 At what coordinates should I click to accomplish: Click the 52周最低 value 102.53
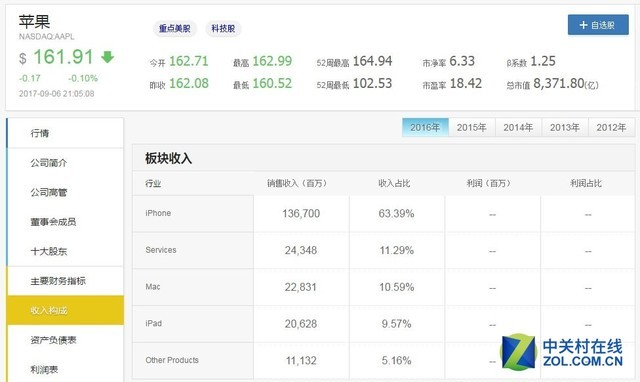point(372,83)
